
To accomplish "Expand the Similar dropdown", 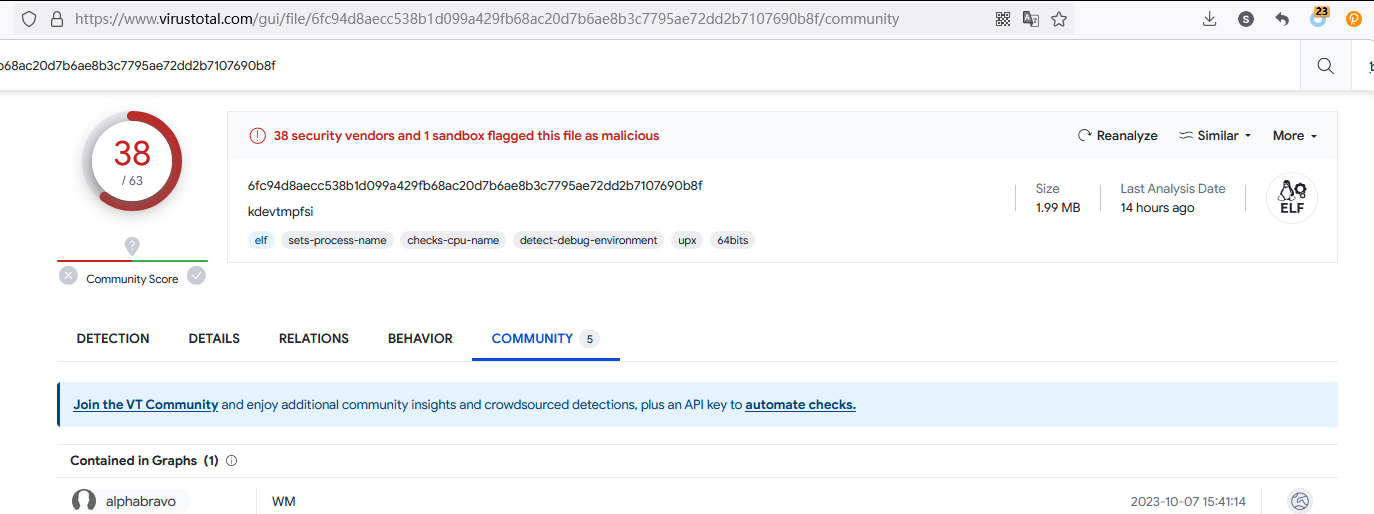I will coord(1215,136).
